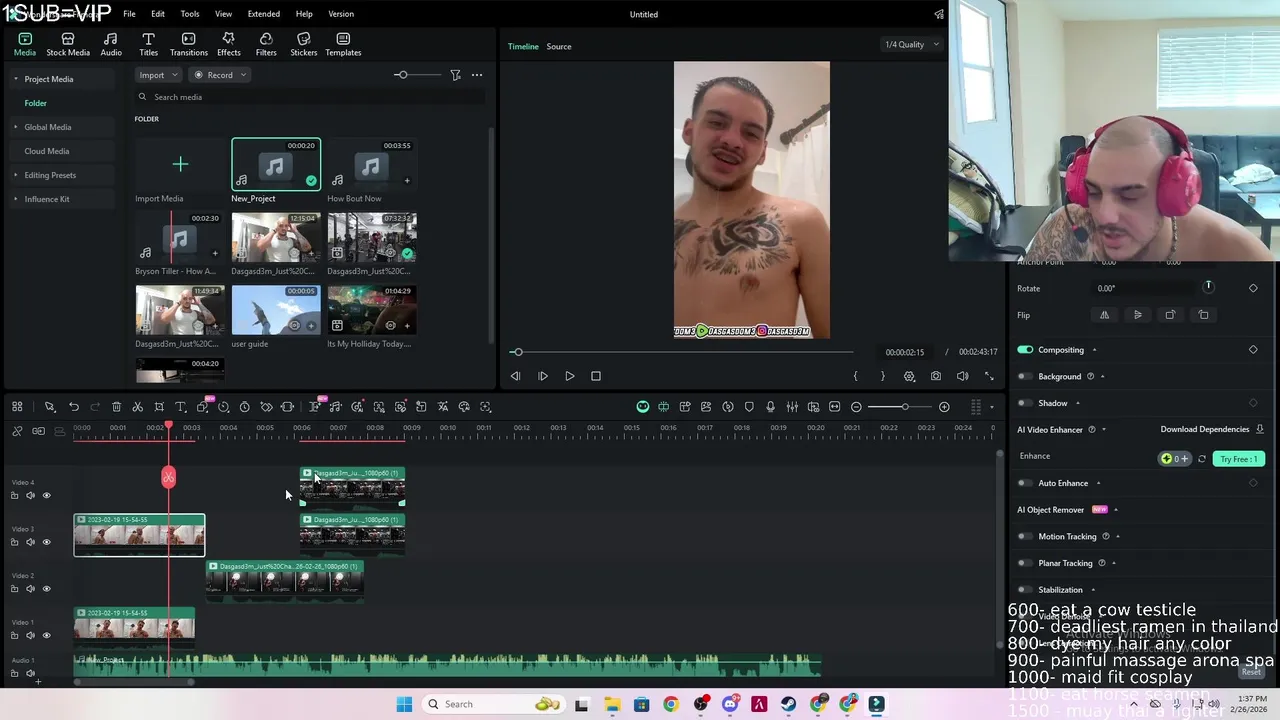Open the Record dropdown
Screen dimensions: 1280x720
(219, 75)
